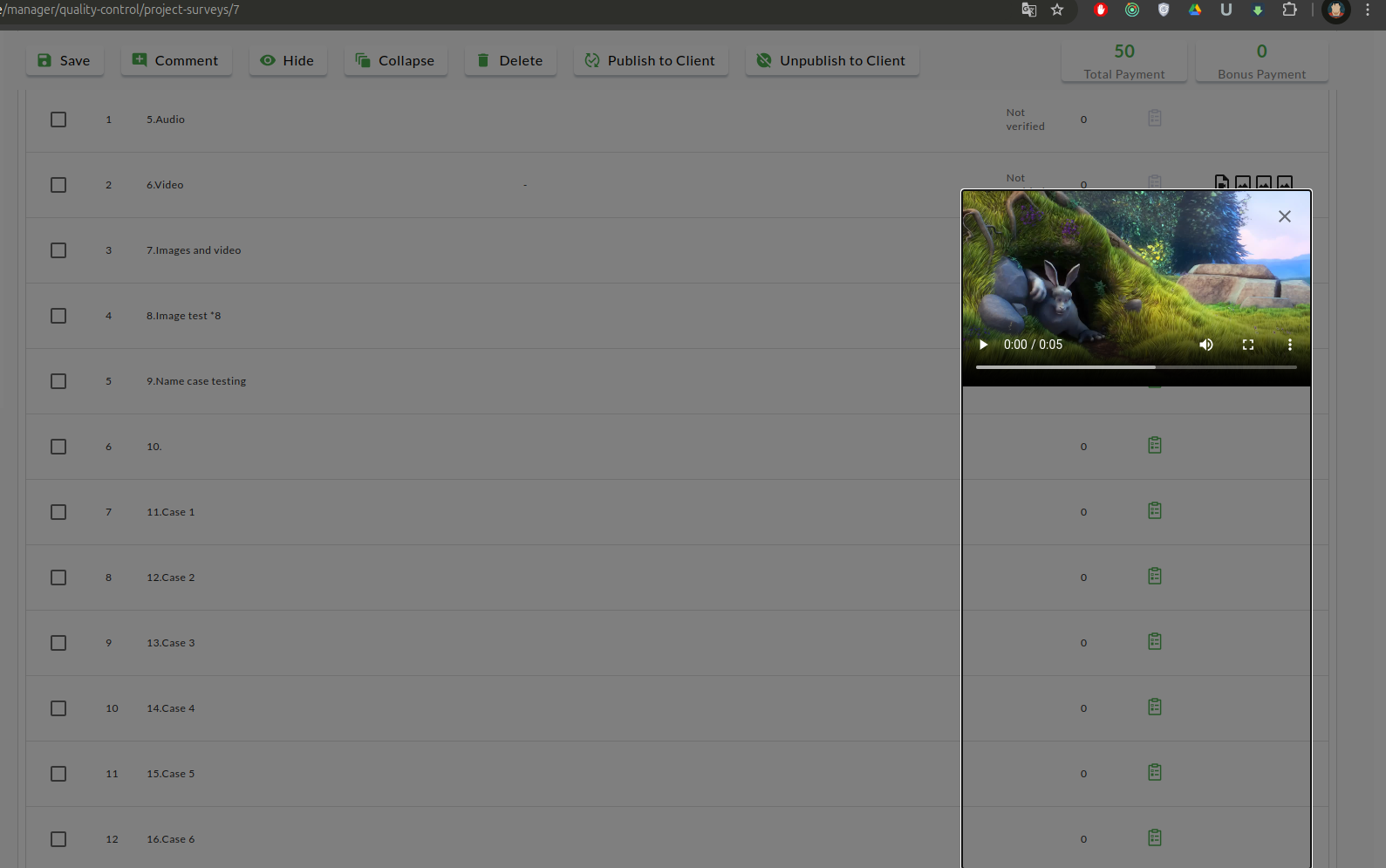Image resolution: width=1386 pixels, height=868 pixels.
Task: Click the translate page icon
Action: click(x=1029, y=10)
